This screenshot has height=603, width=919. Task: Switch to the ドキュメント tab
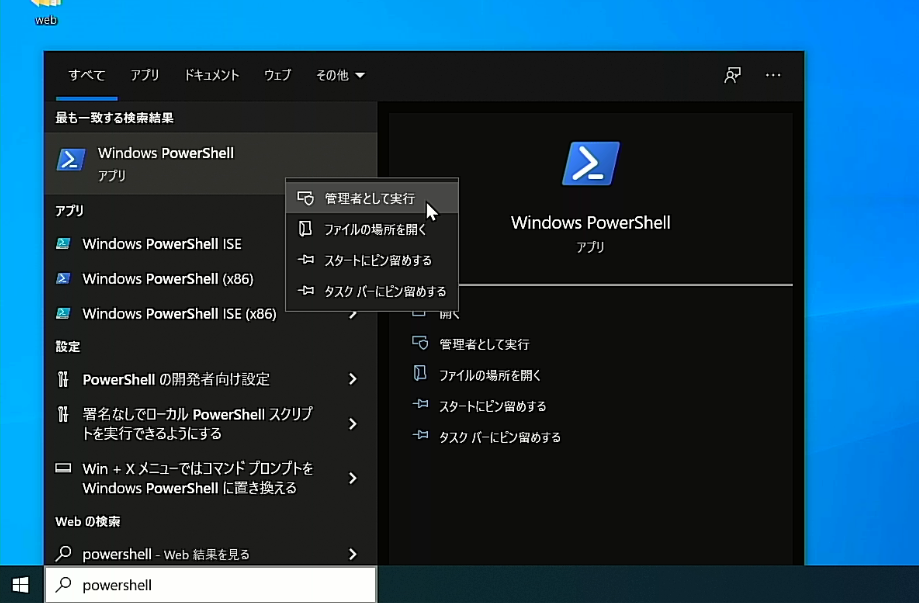(212, 75)
